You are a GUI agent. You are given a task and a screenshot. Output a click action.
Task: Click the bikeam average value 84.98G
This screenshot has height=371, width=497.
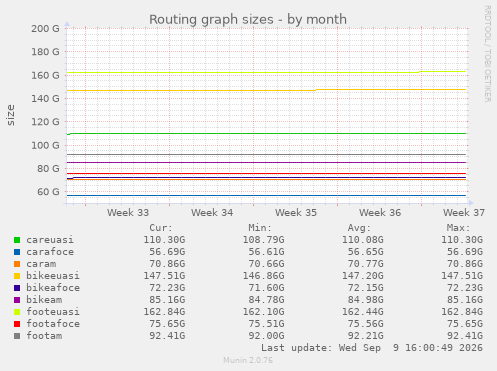click(366, 300)
